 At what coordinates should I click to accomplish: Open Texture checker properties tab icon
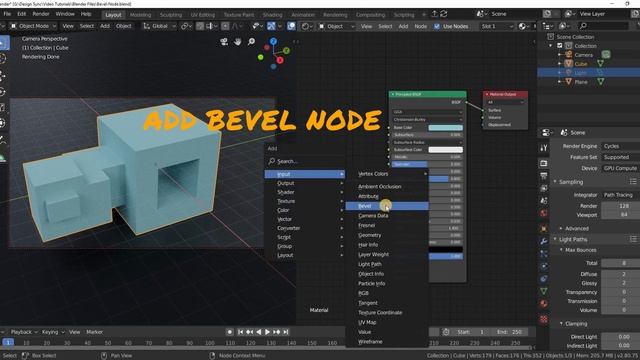coord(544,319)
